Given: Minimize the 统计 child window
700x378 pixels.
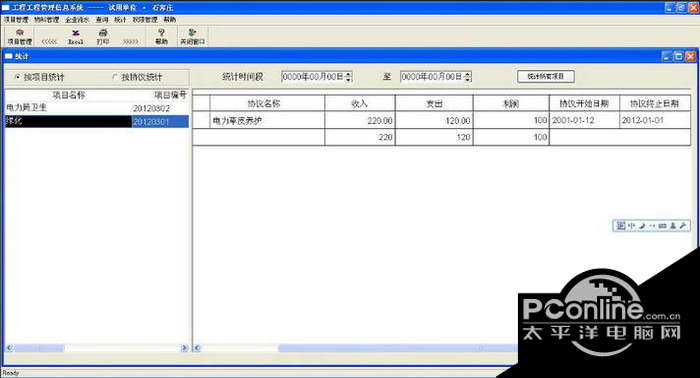Looking at the screenshot, I should (667, 56).
